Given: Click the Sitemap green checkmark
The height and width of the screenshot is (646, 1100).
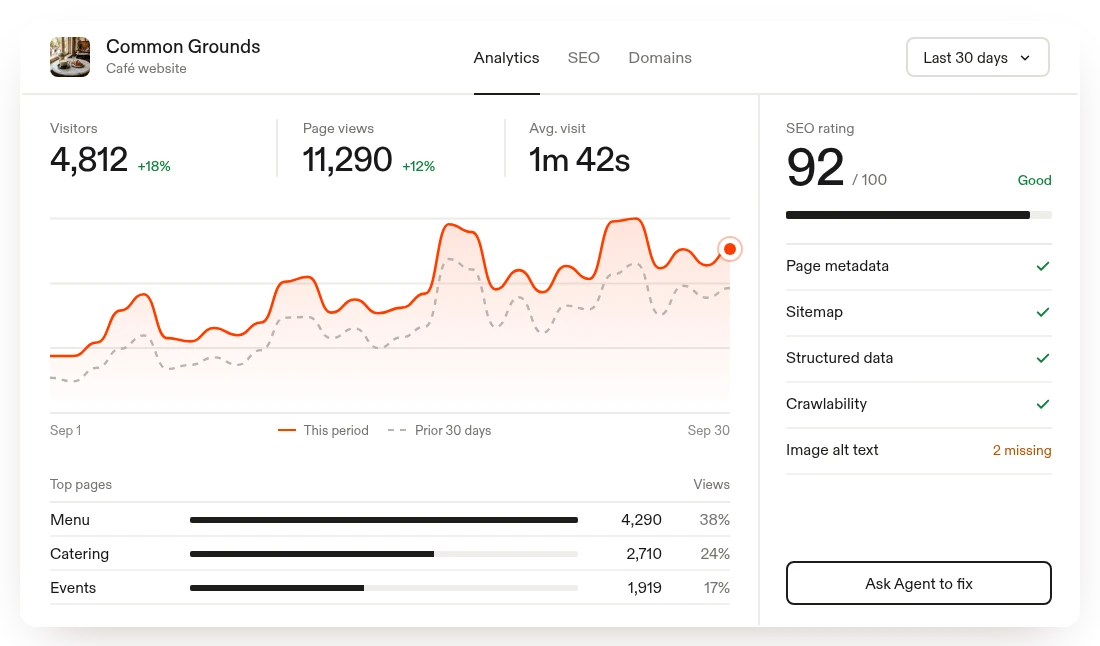Looking at the screenshot, I should pyautogui.click(x=1043, y=312).
